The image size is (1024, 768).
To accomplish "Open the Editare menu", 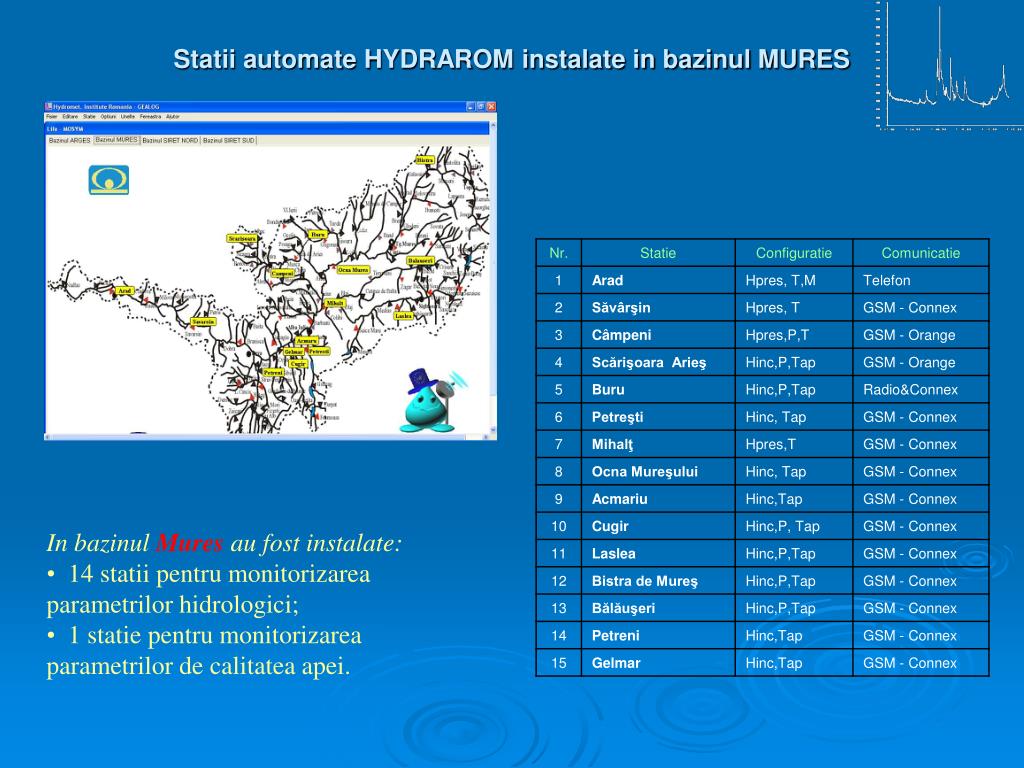I will point(70,116).
